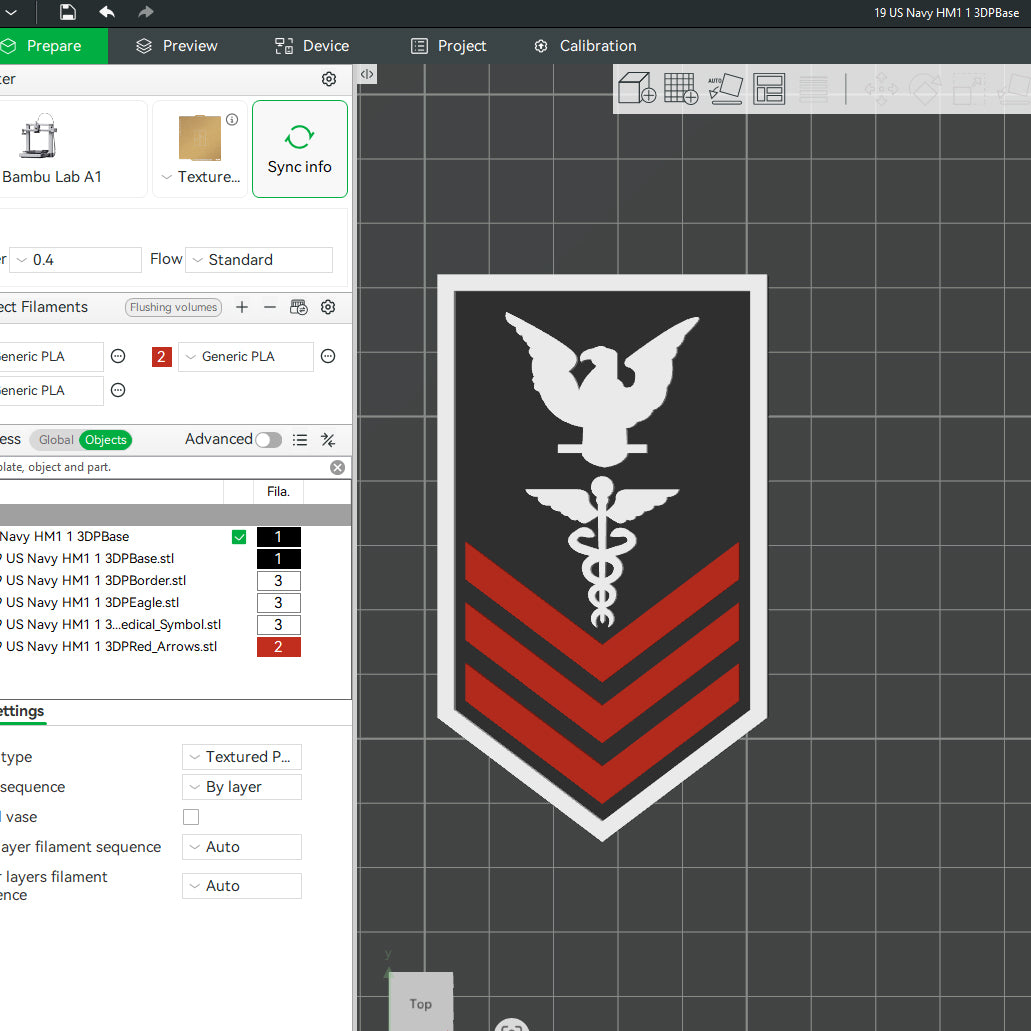Open filament 2 Generic PLA dropdown
The height and width of the screenshot is (1031, 1031).
point(246,356)
